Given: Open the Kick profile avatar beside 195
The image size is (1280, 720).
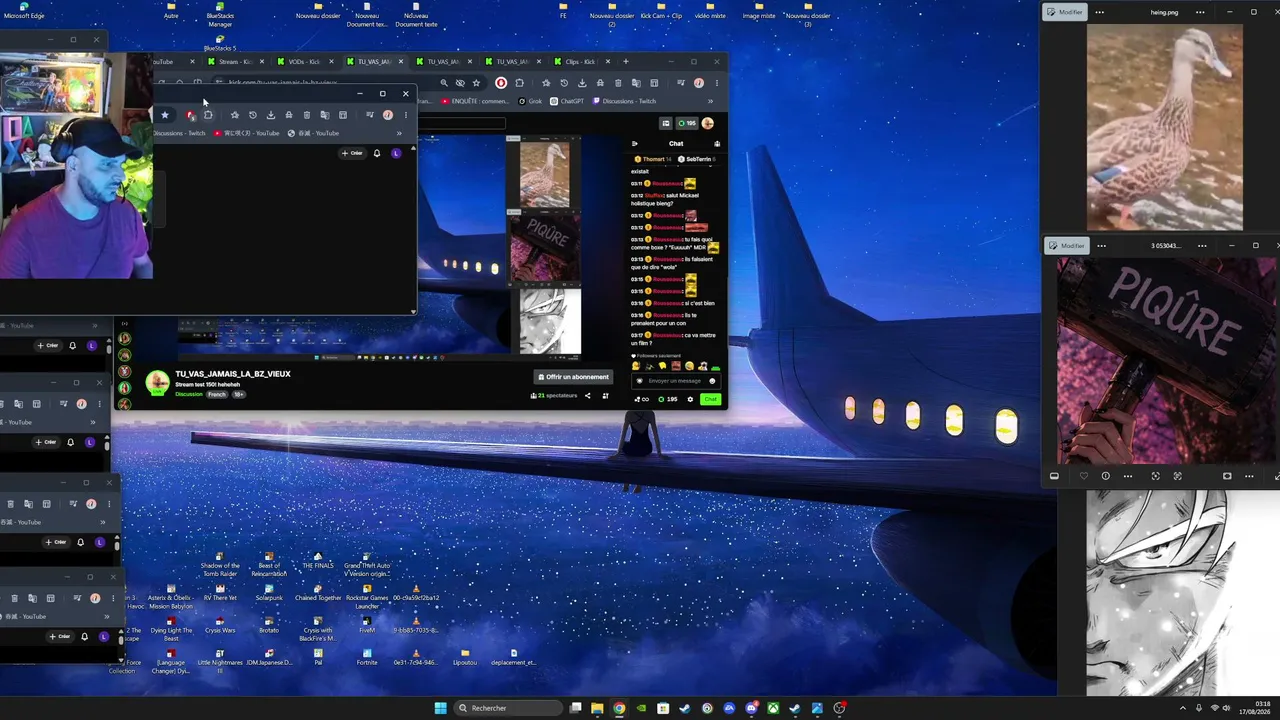Looking at the screenshot, I should point(708,123).
